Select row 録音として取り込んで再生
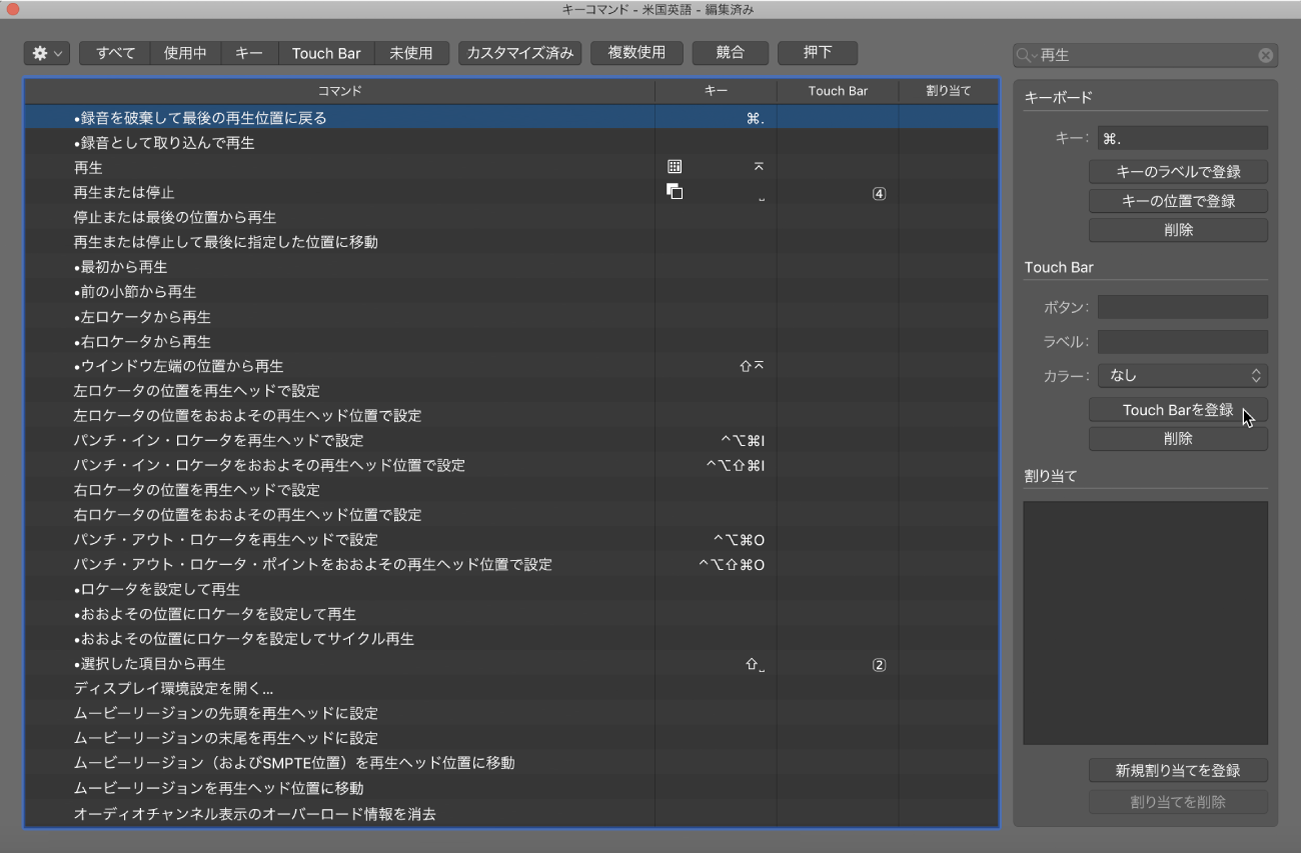Screen dimensions: 1301x854 pos(511,143)
